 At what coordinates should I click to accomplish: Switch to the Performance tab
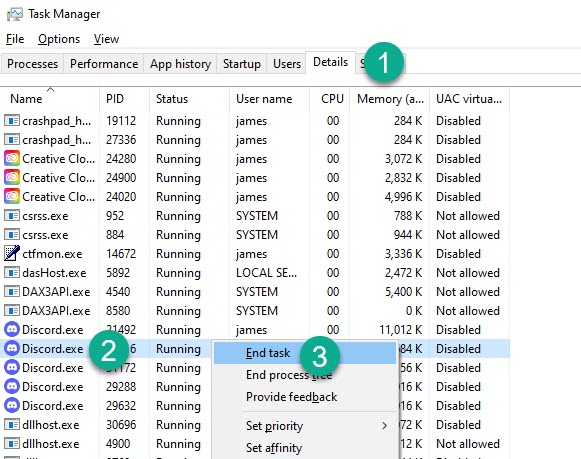pos(104,64)
